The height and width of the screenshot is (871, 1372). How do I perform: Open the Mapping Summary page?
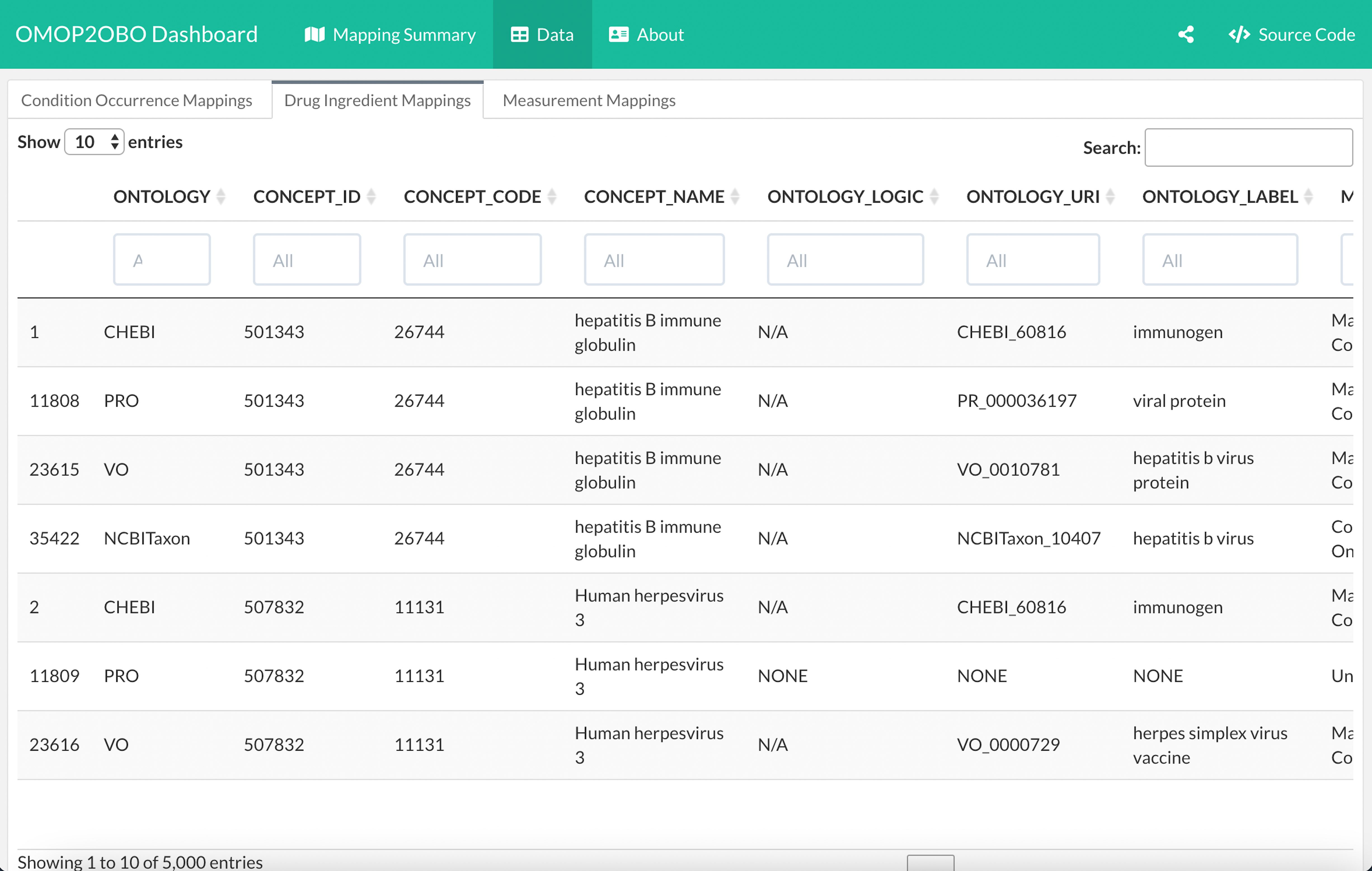tap(390, 35)
